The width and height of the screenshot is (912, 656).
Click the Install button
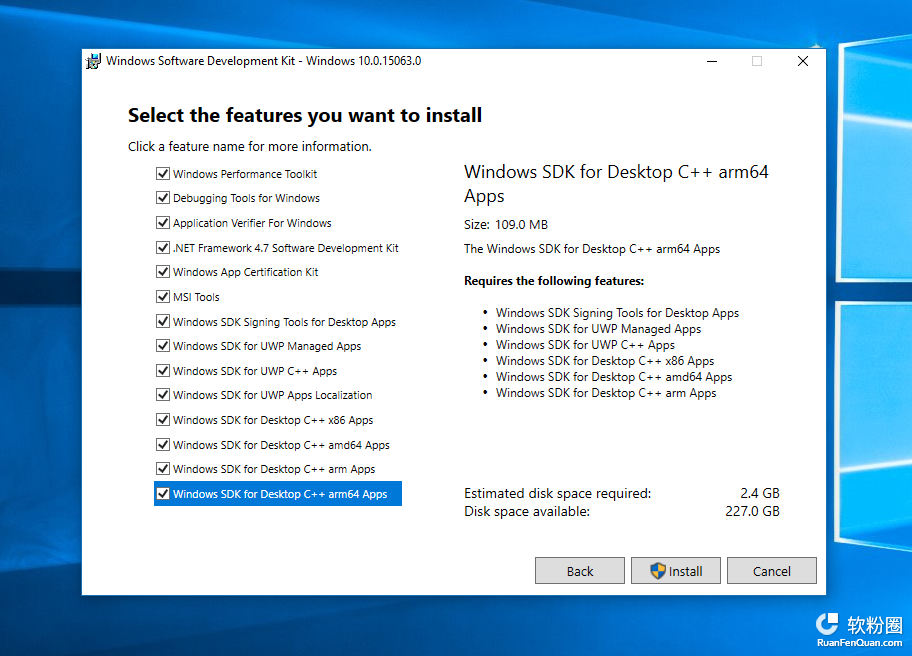[676, 570]
